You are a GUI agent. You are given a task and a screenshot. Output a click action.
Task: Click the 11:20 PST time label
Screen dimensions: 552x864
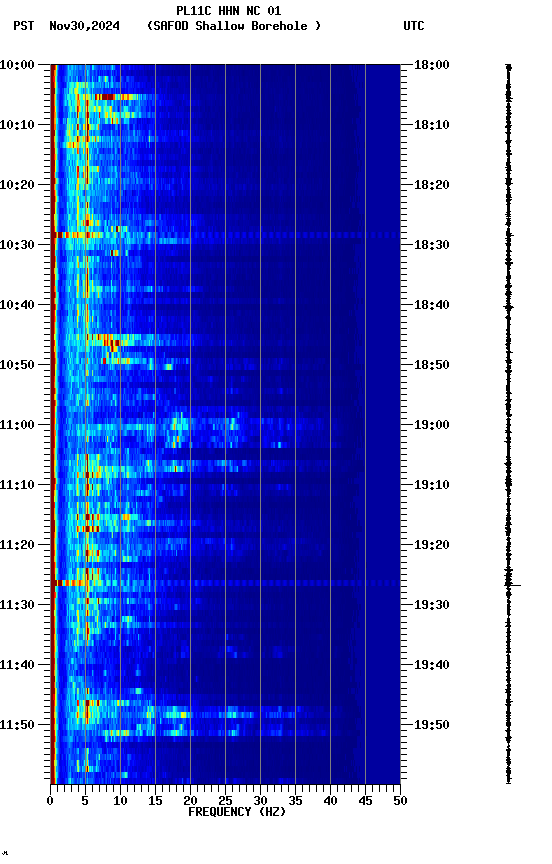pos(17,546)
